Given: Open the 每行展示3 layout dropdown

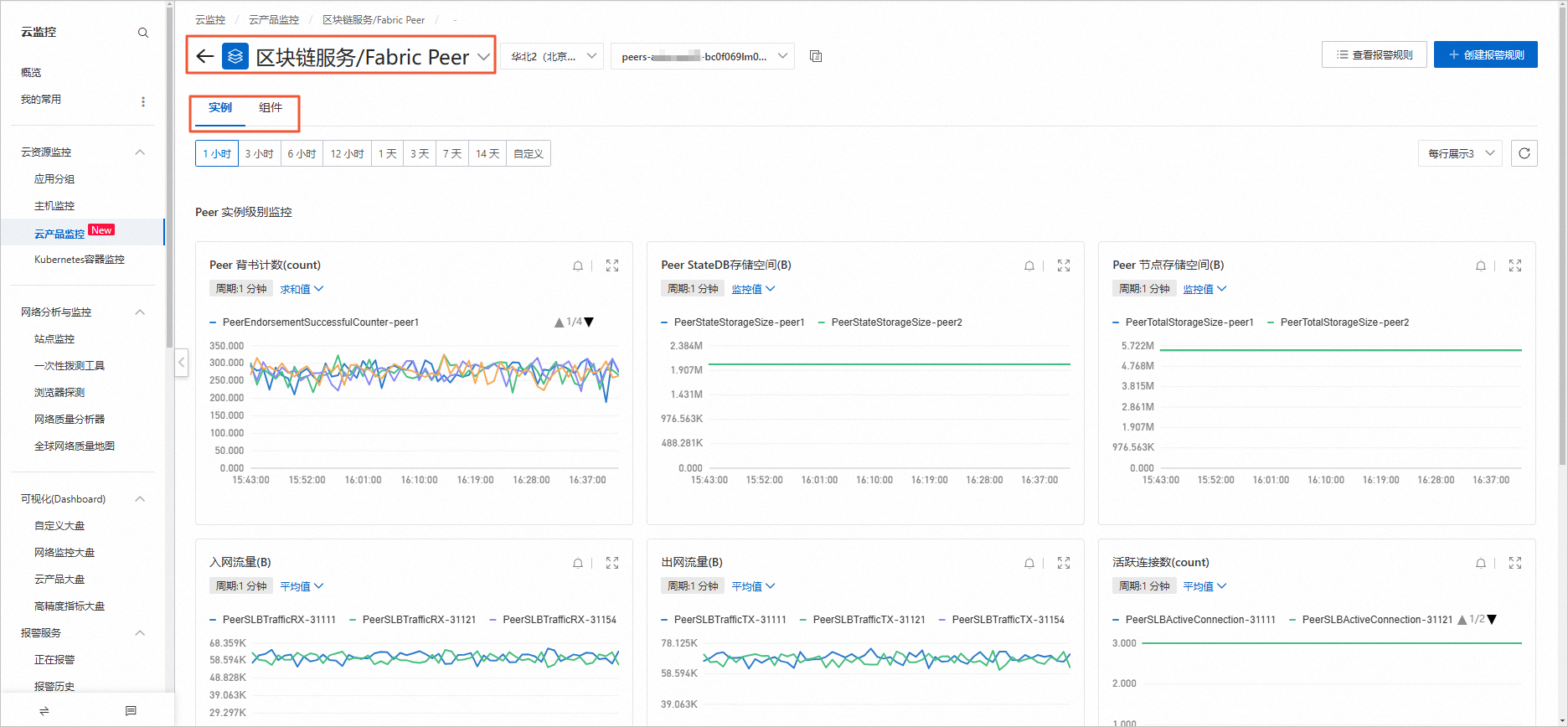Looking at the screenshot, I should pos(1460,153).
